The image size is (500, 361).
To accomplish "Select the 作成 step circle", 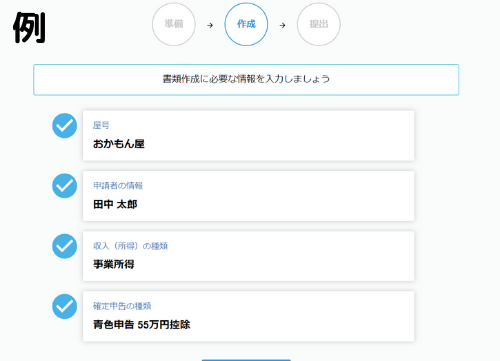I will pos(246,24).
